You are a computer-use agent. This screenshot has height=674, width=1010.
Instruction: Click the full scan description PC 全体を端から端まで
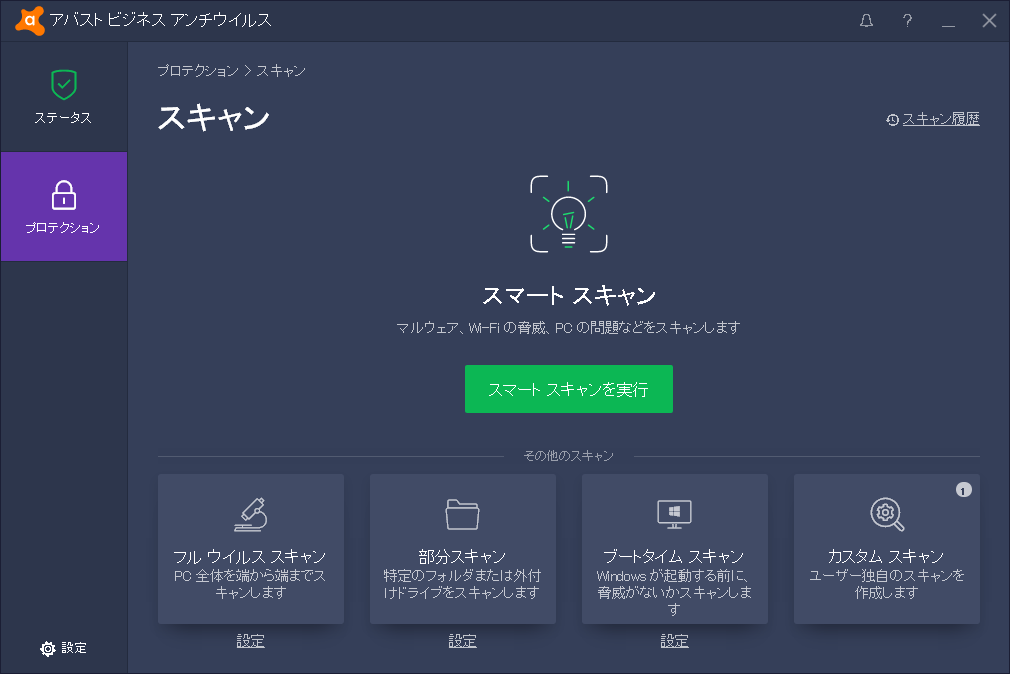(x=251, y=584)
